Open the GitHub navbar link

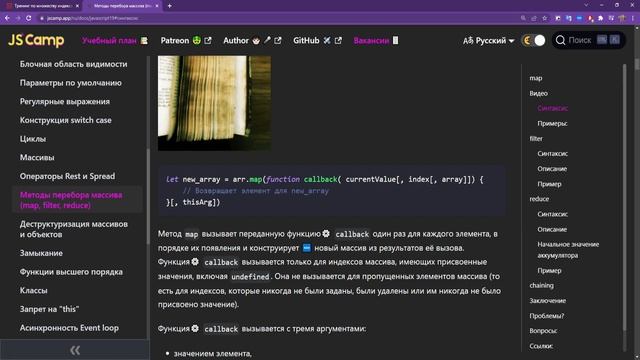pyautogui.click(x=317, y=40)
